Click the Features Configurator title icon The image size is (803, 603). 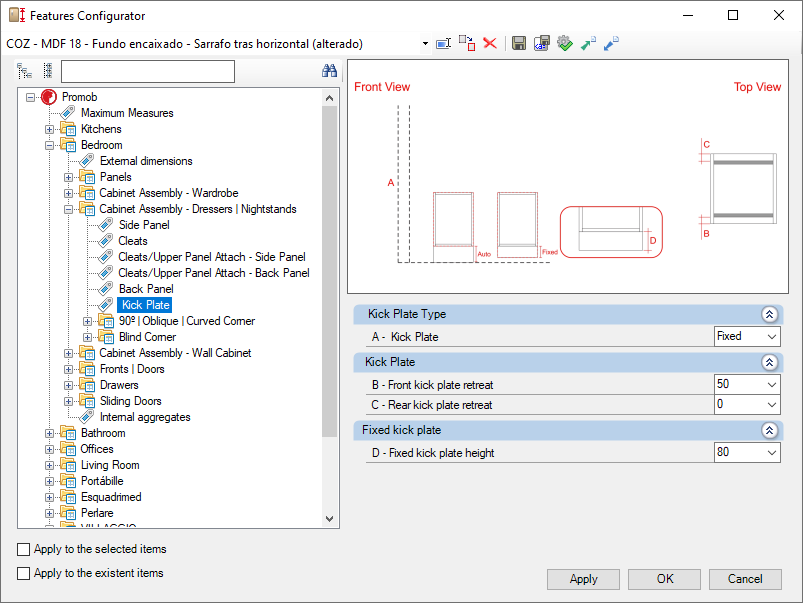(x=17, y=15)
